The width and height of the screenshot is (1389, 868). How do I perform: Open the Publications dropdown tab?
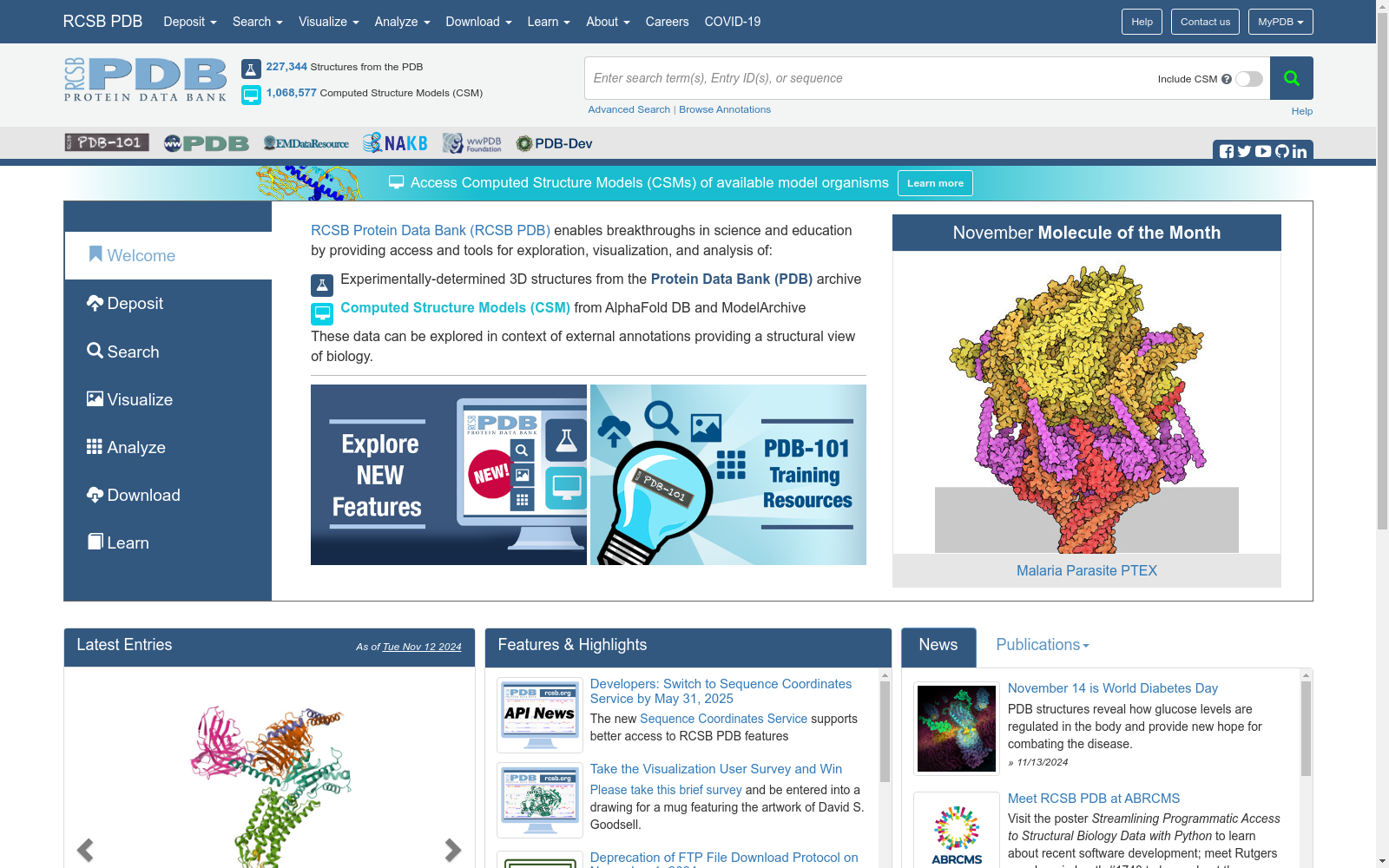point(1042,645)
